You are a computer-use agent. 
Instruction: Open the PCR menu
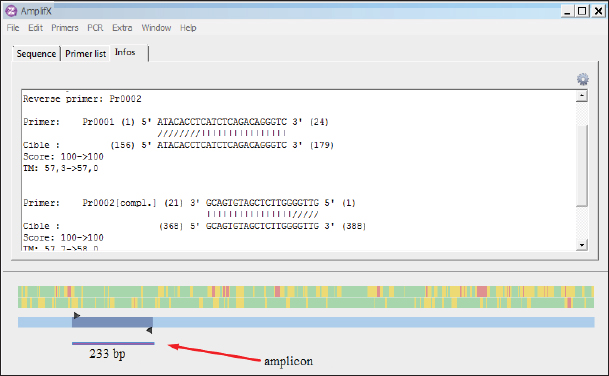[x=95, y=28]
